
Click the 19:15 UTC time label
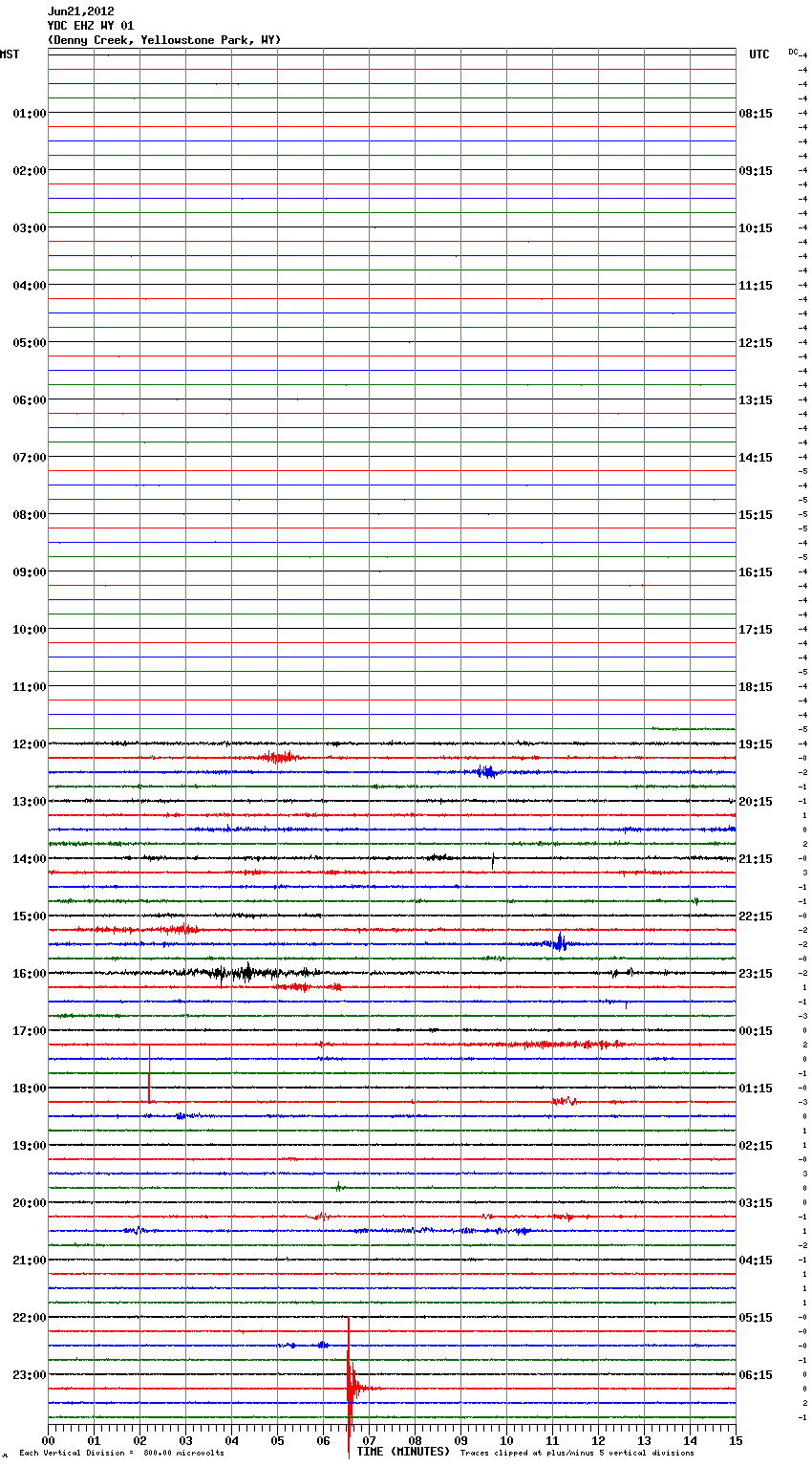[756, 744]
